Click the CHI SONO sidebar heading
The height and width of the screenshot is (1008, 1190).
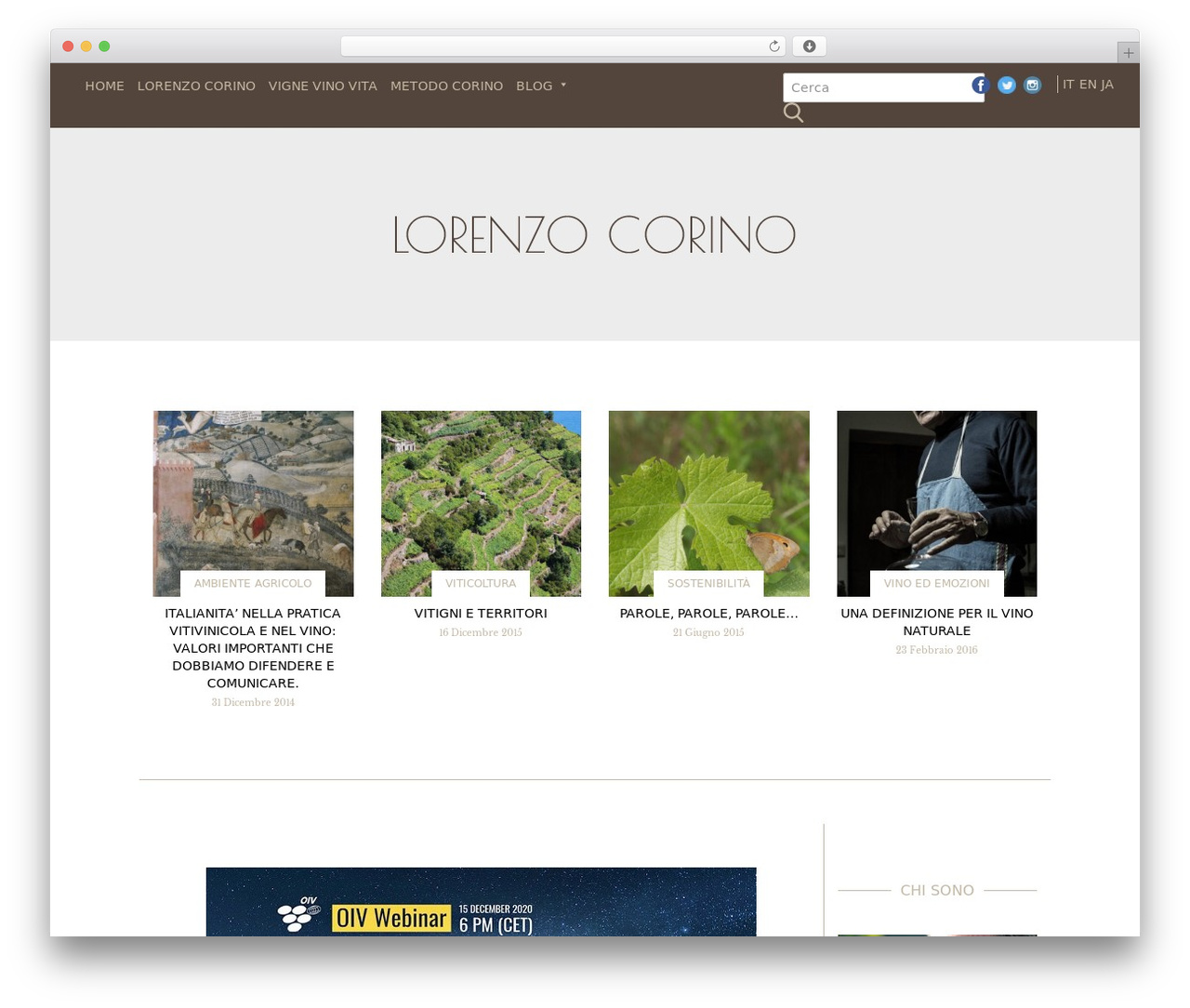(937, 890)
